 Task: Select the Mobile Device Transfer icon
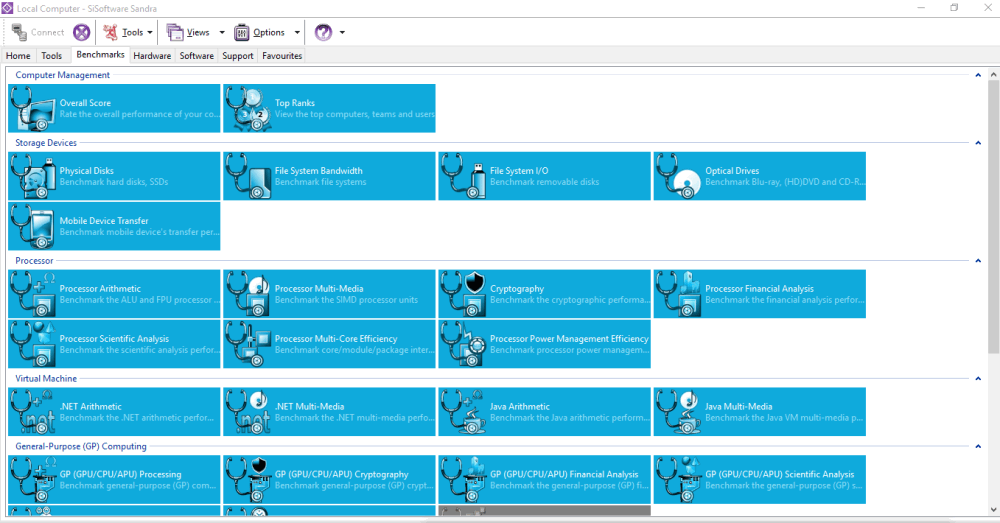coord(33,226)
